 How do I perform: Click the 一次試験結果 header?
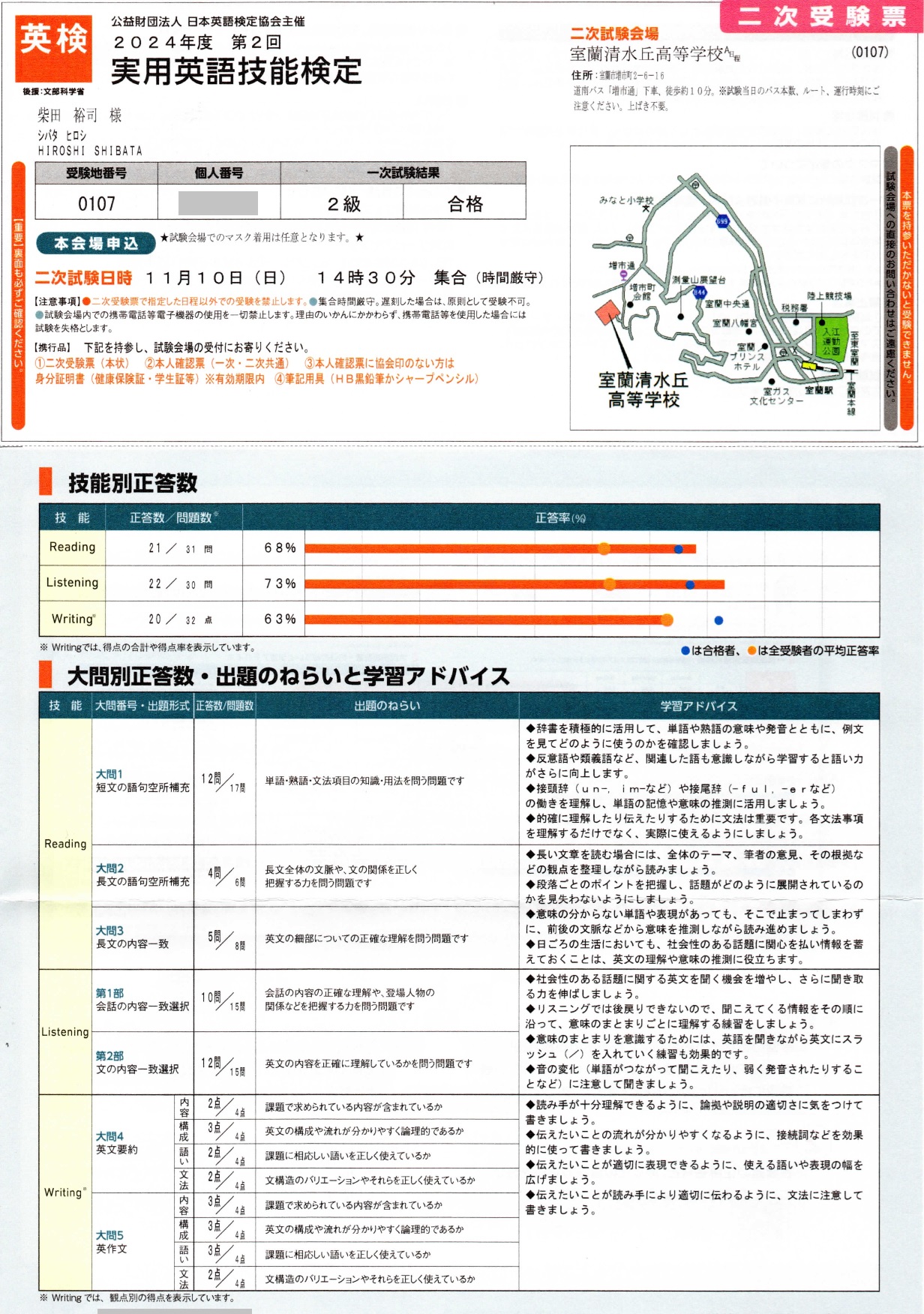click(x=403, y=173)
